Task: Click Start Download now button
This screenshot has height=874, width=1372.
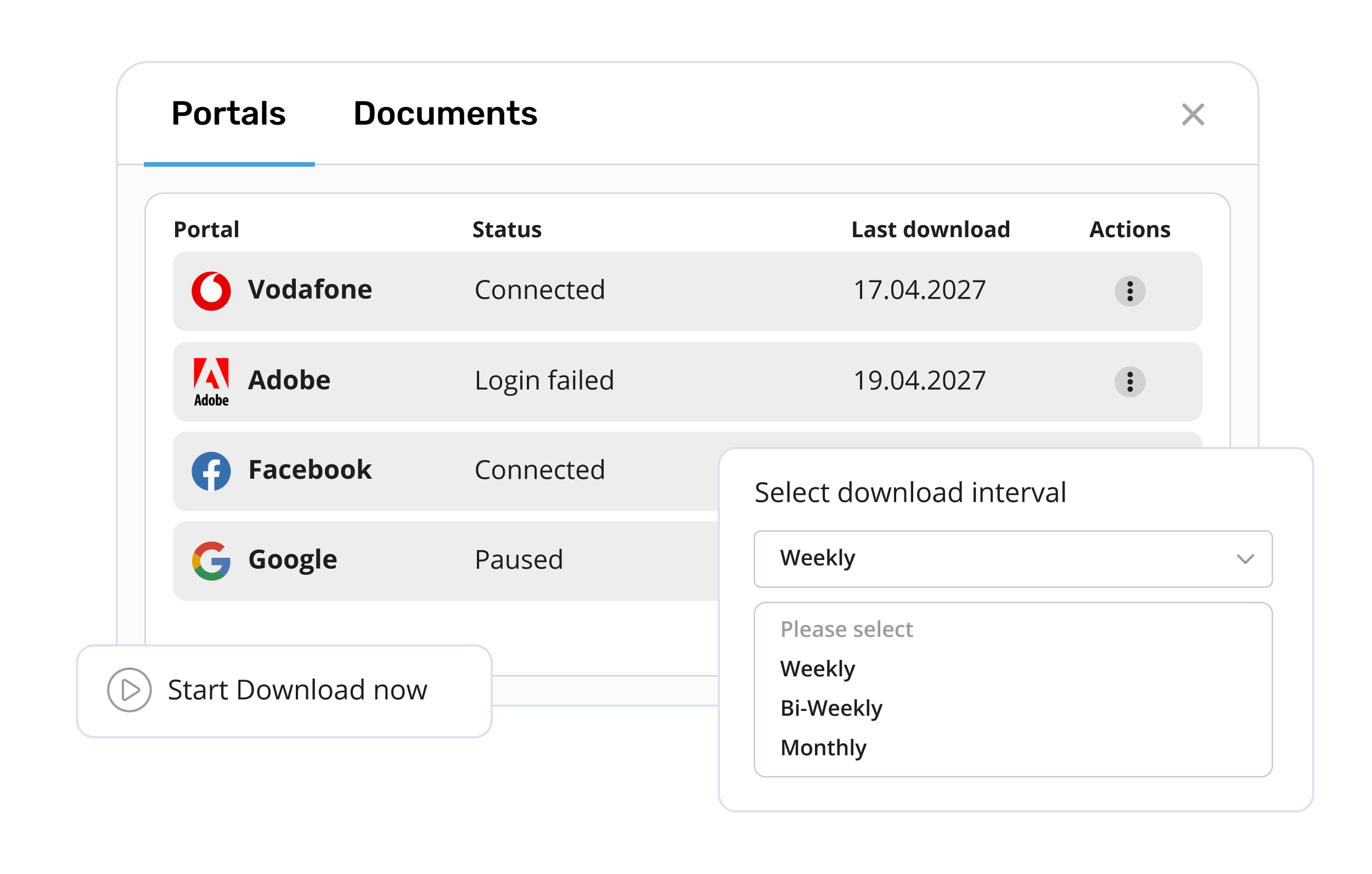Action: pyautogui.click(x=284, y=691)
